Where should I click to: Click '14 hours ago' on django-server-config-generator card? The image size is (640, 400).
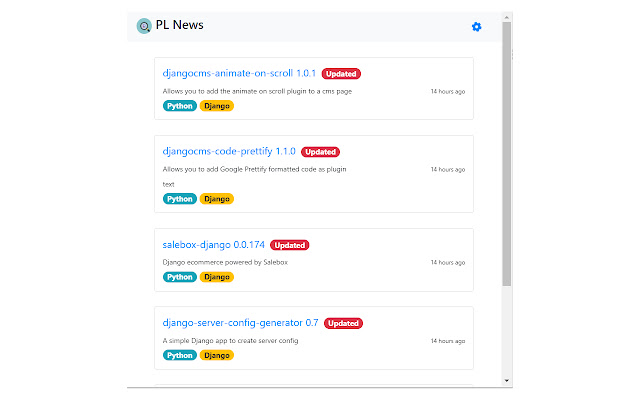point(448,341)
